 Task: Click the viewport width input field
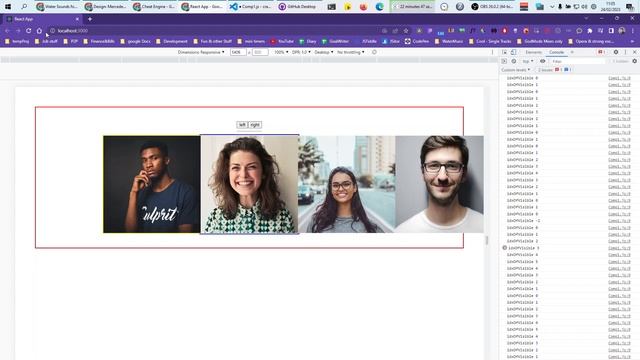click(x=238, y=52)
